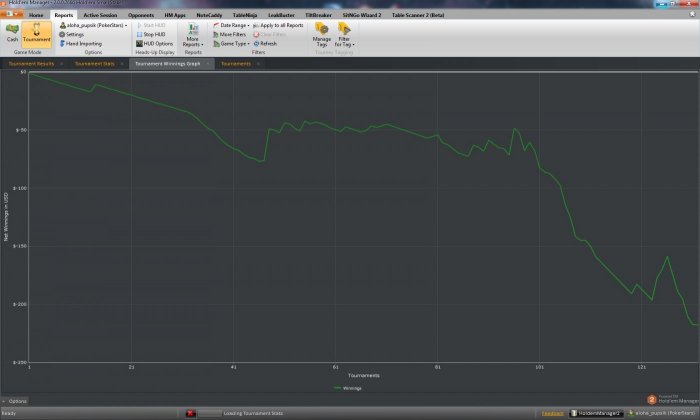Open the Settings gear option
This screenshot has width=700, height=420.
pos(74,34)
